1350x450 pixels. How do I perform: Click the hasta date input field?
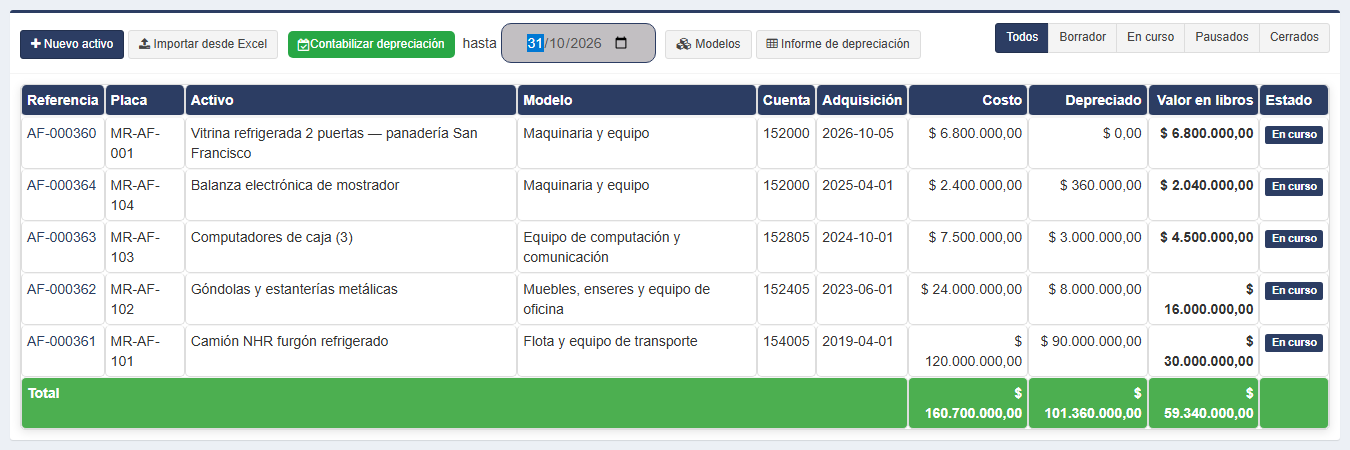(x=578, y=43)
